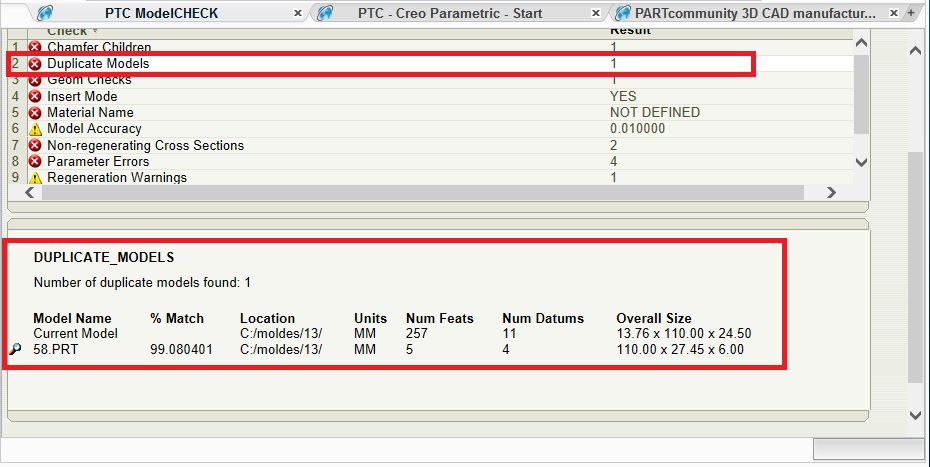This screenshot has width=930, height=467.
Task: Click the down arrow of the checks list scrollbar
Action: click(861, 162)
